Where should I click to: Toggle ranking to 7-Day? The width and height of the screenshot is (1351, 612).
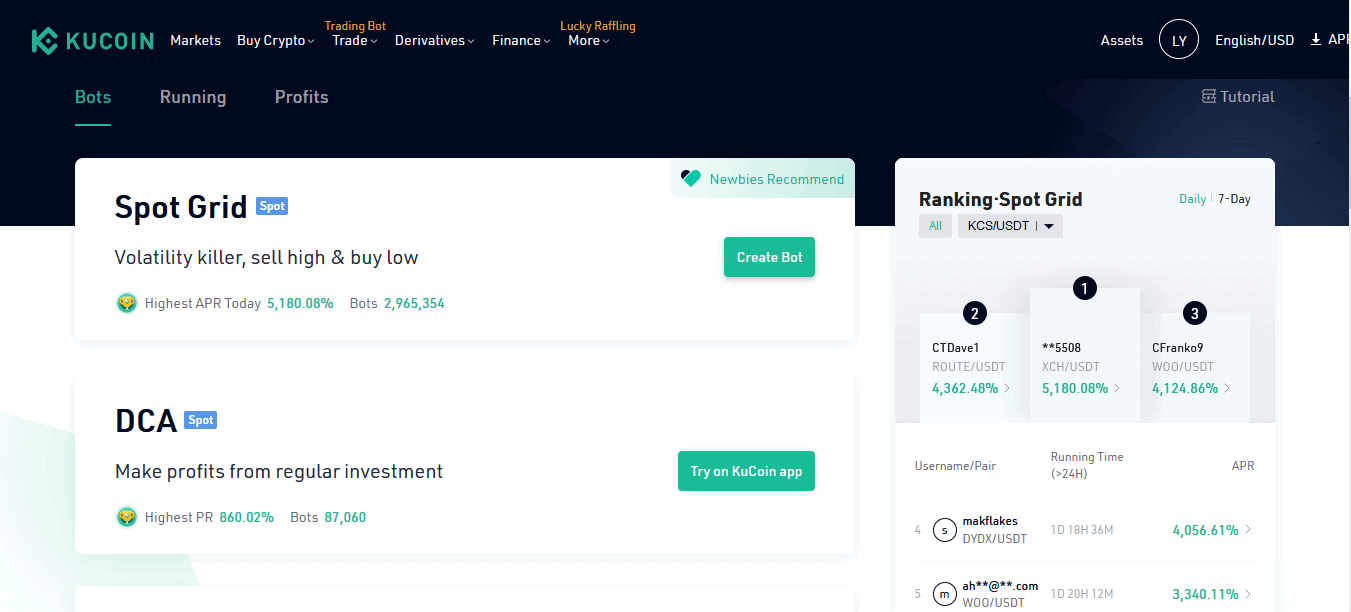pos(1234,199)
